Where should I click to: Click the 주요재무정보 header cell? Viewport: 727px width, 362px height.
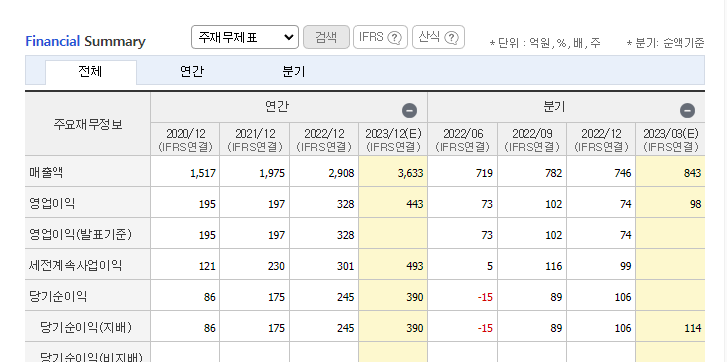[88, 124]
